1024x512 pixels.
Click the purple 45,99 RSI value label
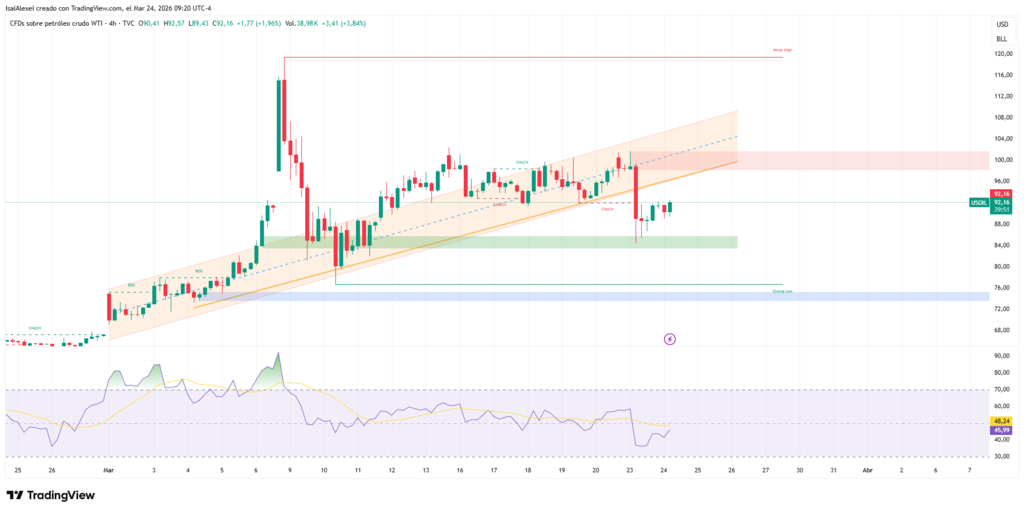coord(1001,430)
